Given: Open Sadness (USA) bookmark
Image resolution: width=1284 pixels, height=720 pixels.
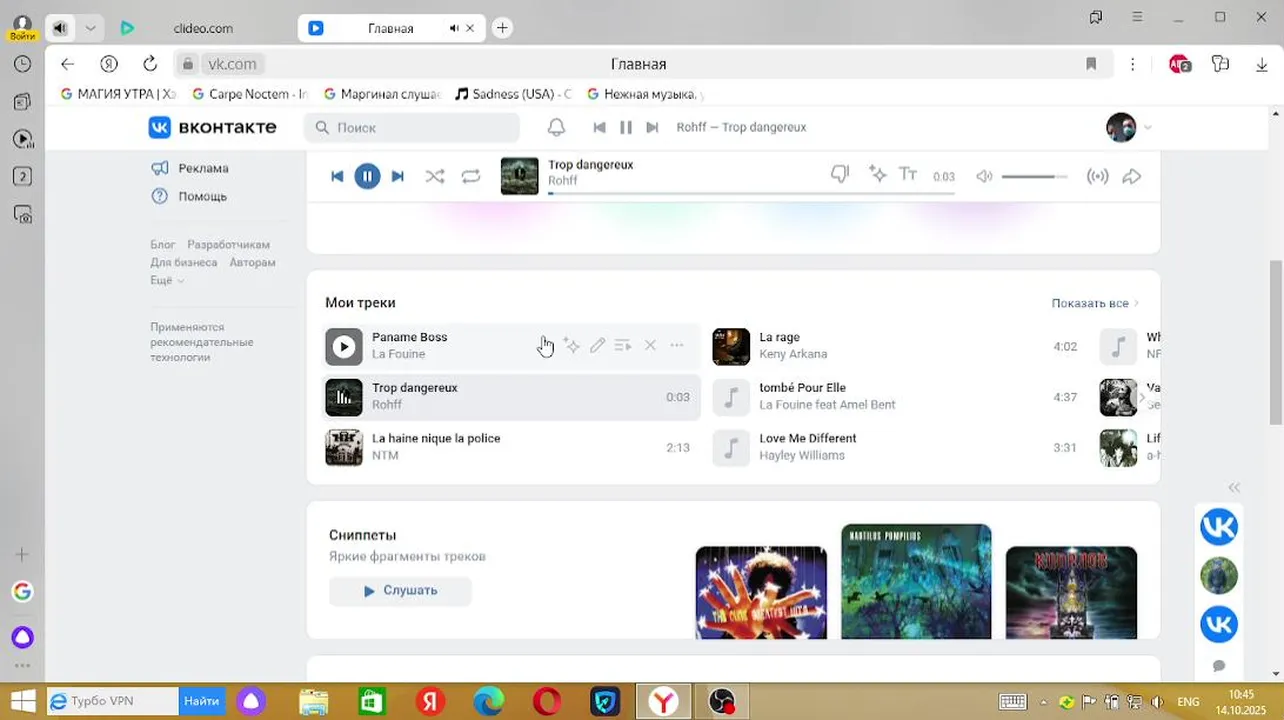Looking at the screenshot, I should pos(514,94).
